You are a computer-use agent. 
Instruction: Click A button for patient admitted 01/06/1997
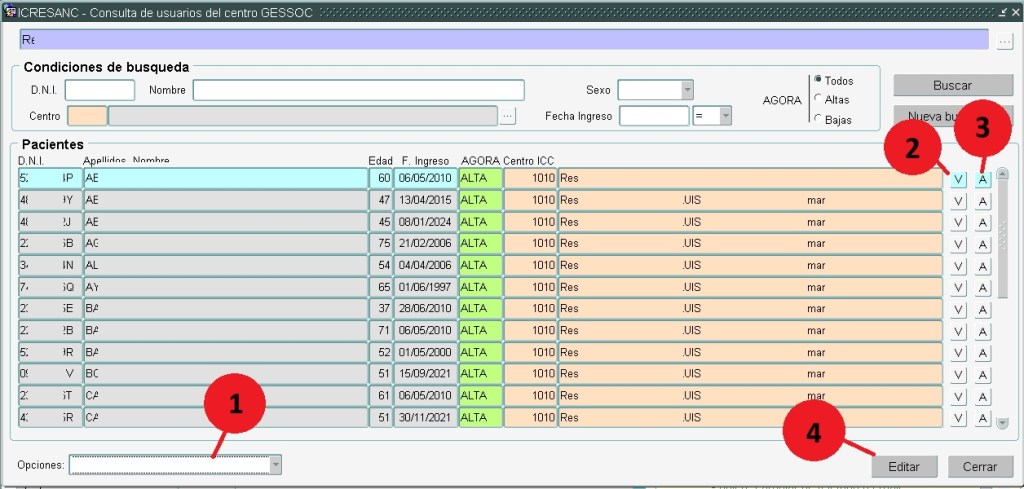point(983,288)
